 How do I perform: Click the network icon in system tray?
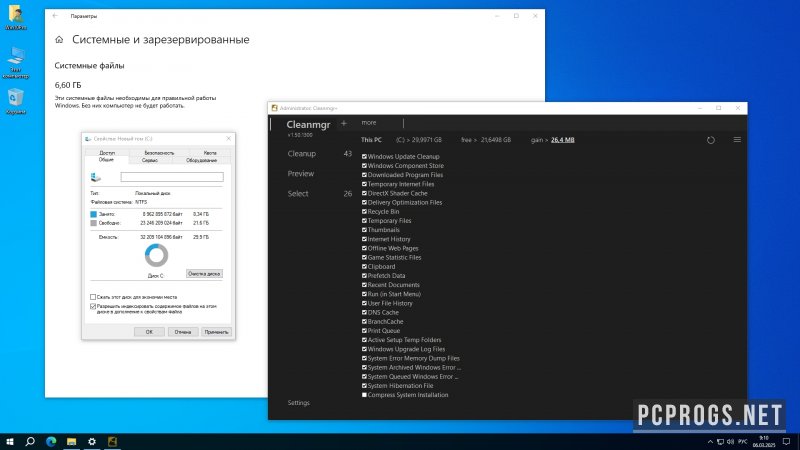tap(720, 442)
